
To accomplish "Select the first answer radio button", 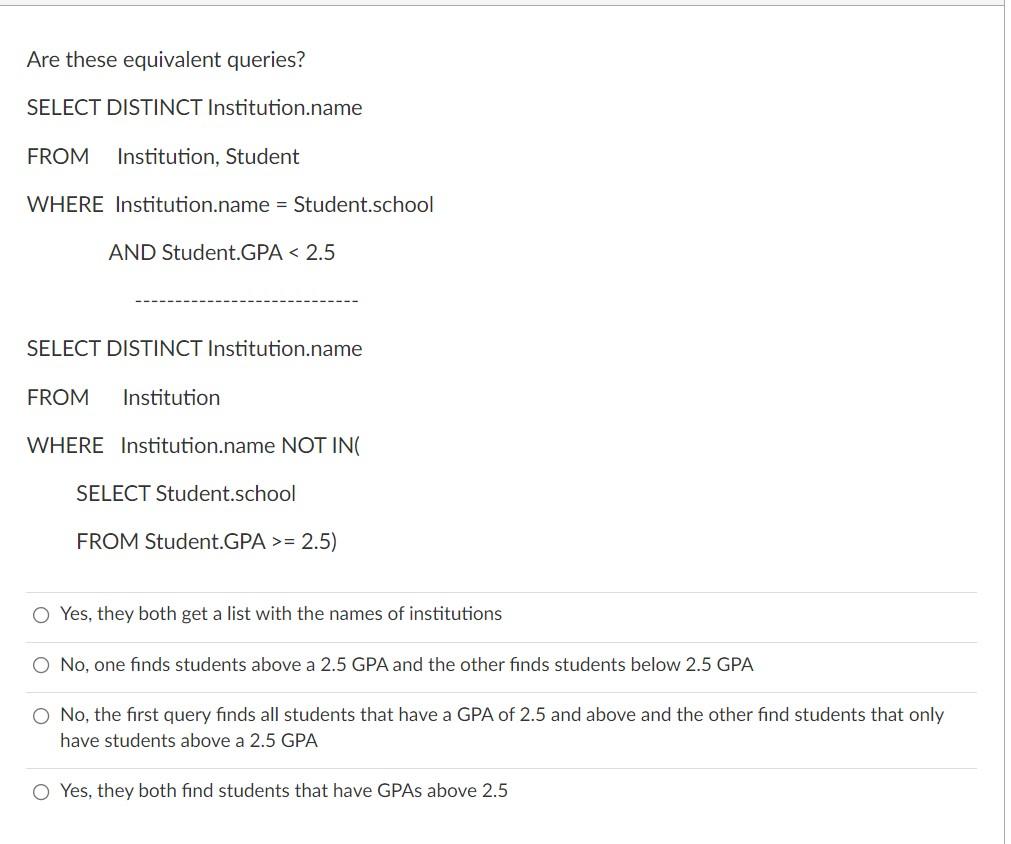I will pos(41,615).
